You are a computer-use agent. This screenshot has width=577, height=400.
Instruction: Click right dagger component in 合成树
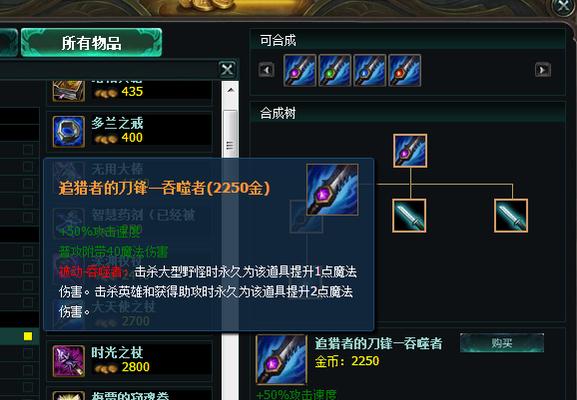[x=511, y=216]
